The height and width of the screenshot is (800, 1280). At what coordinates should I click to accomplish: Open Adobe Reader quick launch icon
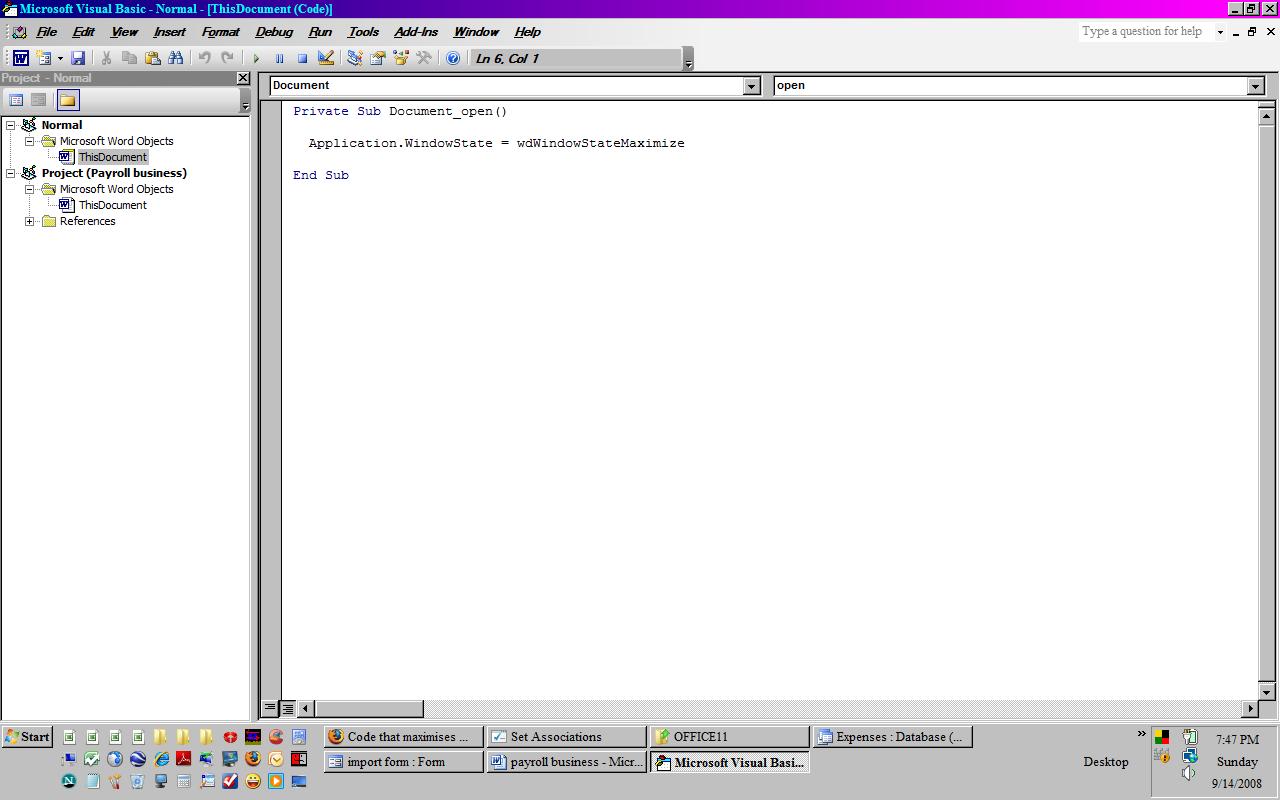click(x=184, y=760)
